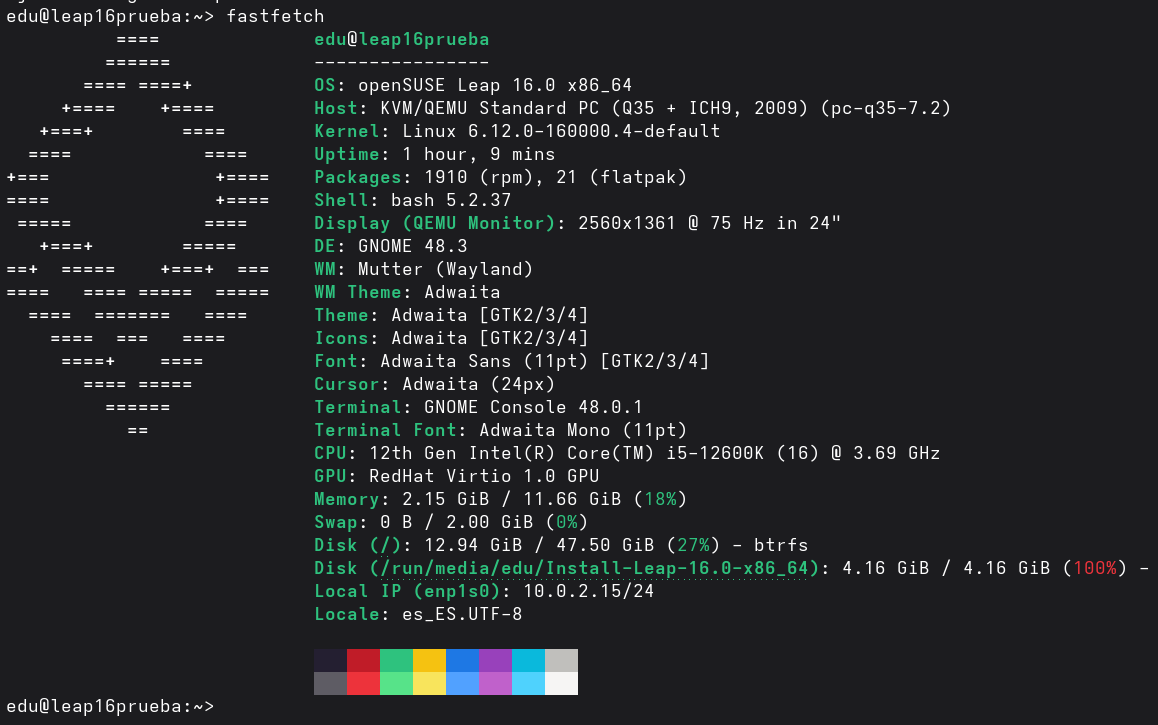Select the bright red swatch in the bottom row
This screenshot has width=1158, height=725.
pos(363,683)
